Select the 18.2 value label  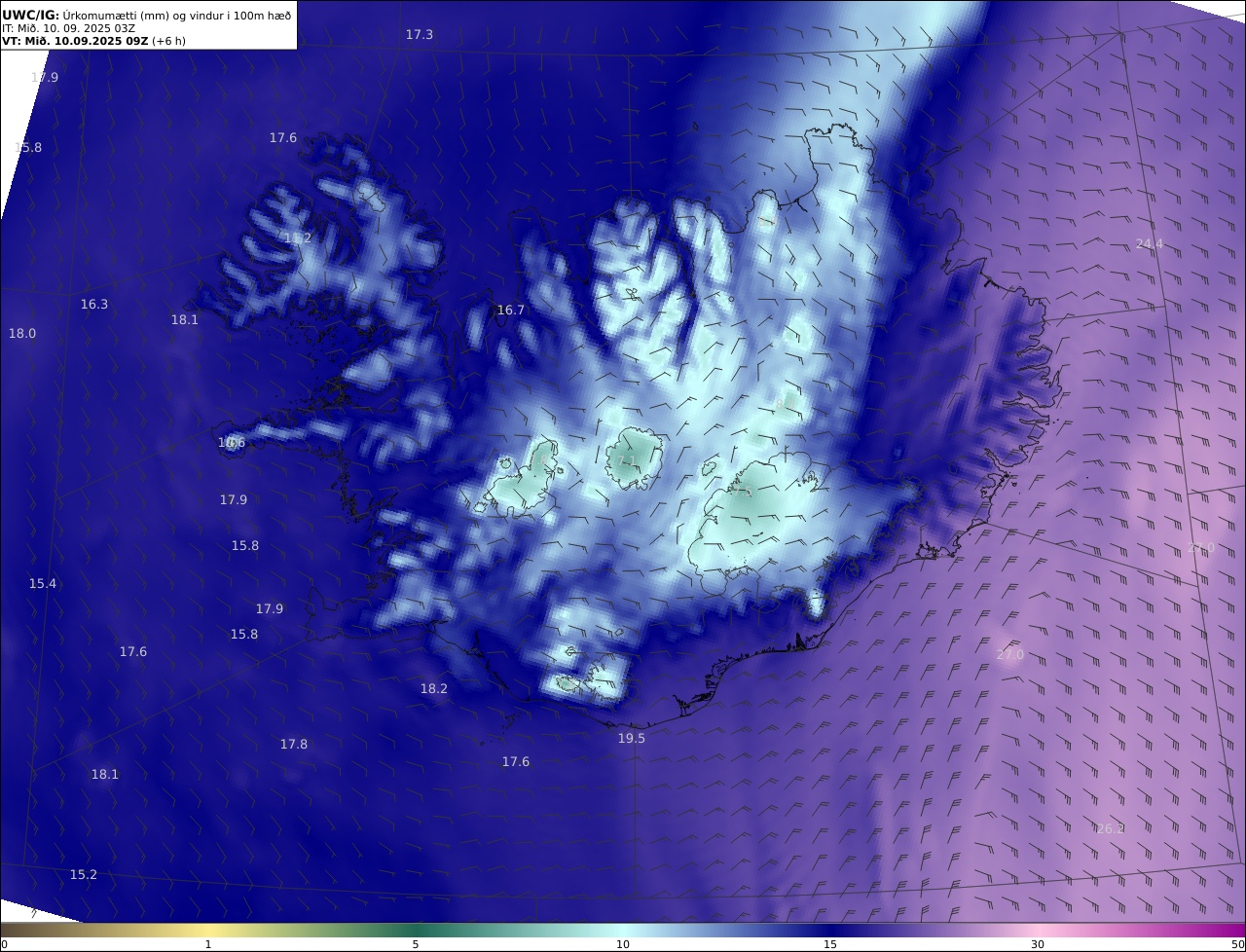tap(434, 689)
